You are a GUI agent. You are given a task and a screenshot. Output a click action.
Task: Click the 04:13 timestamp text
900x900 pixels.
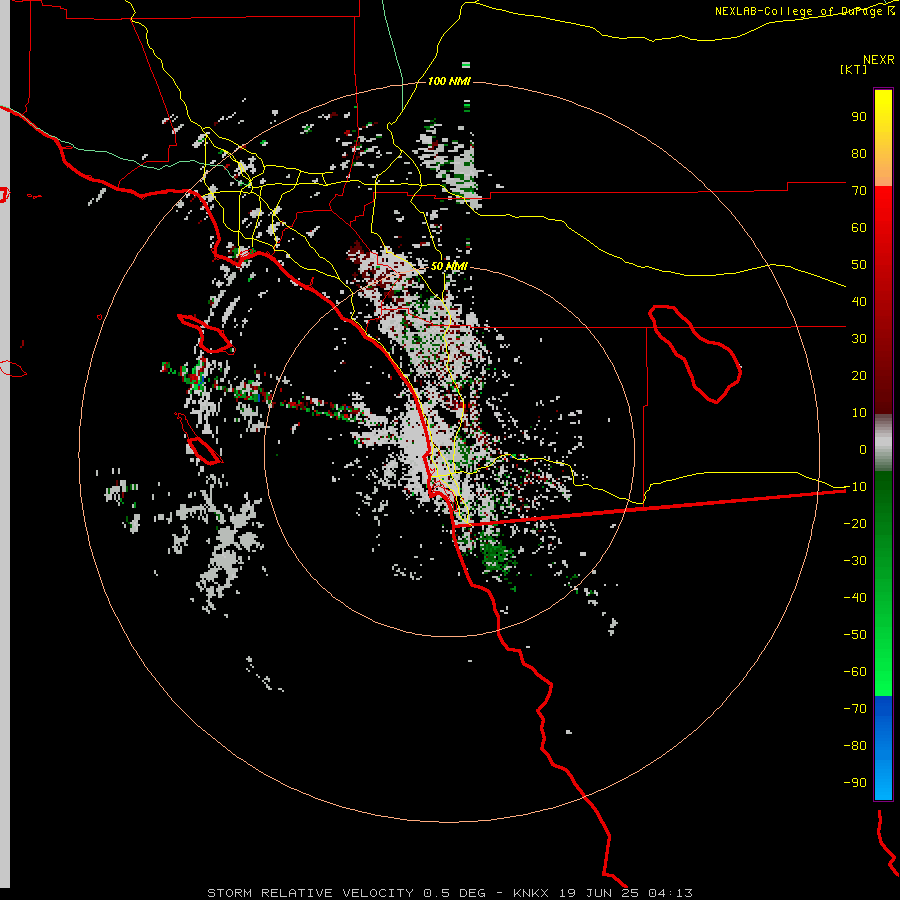[x=670, y=893]
